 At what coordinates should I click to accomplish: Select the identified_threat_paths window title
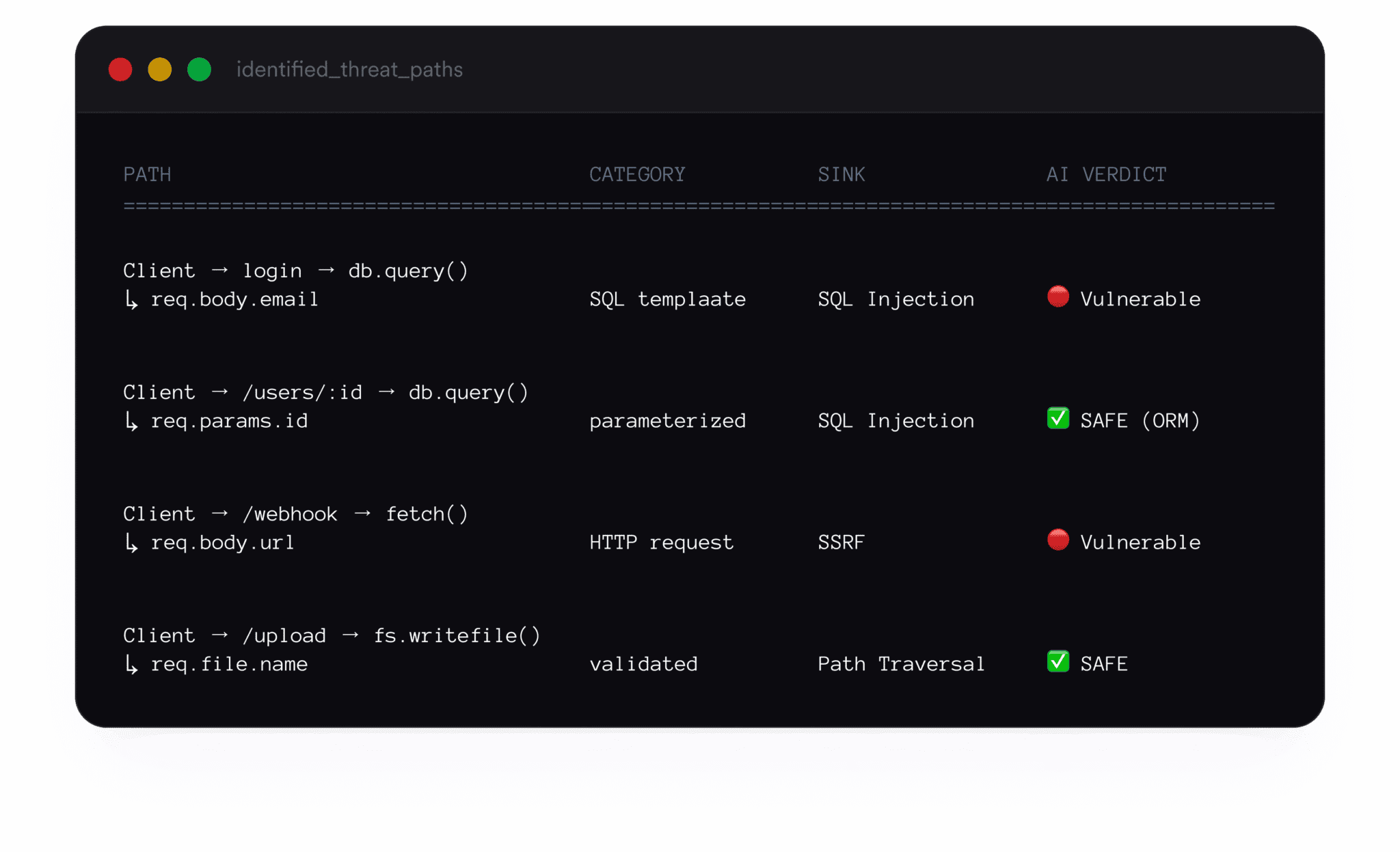click(x=349, y=70)
